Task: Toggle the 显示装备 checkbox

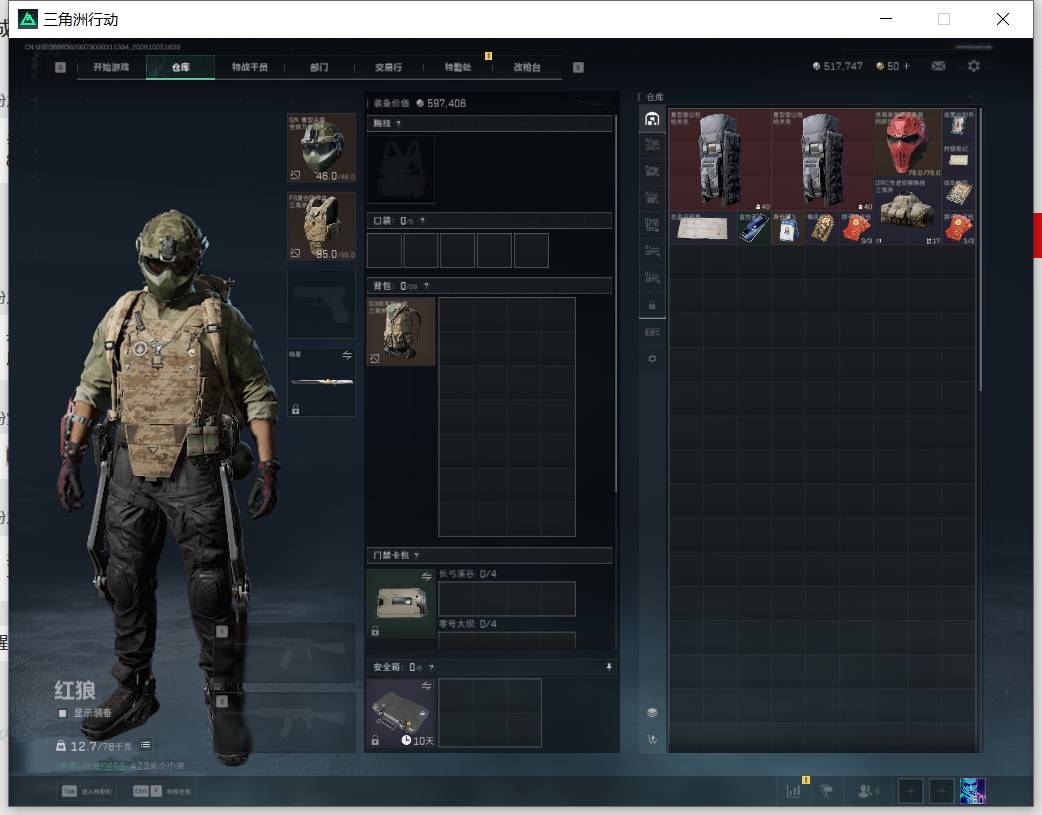Action: pyautogui.click(x=62, y=713)
